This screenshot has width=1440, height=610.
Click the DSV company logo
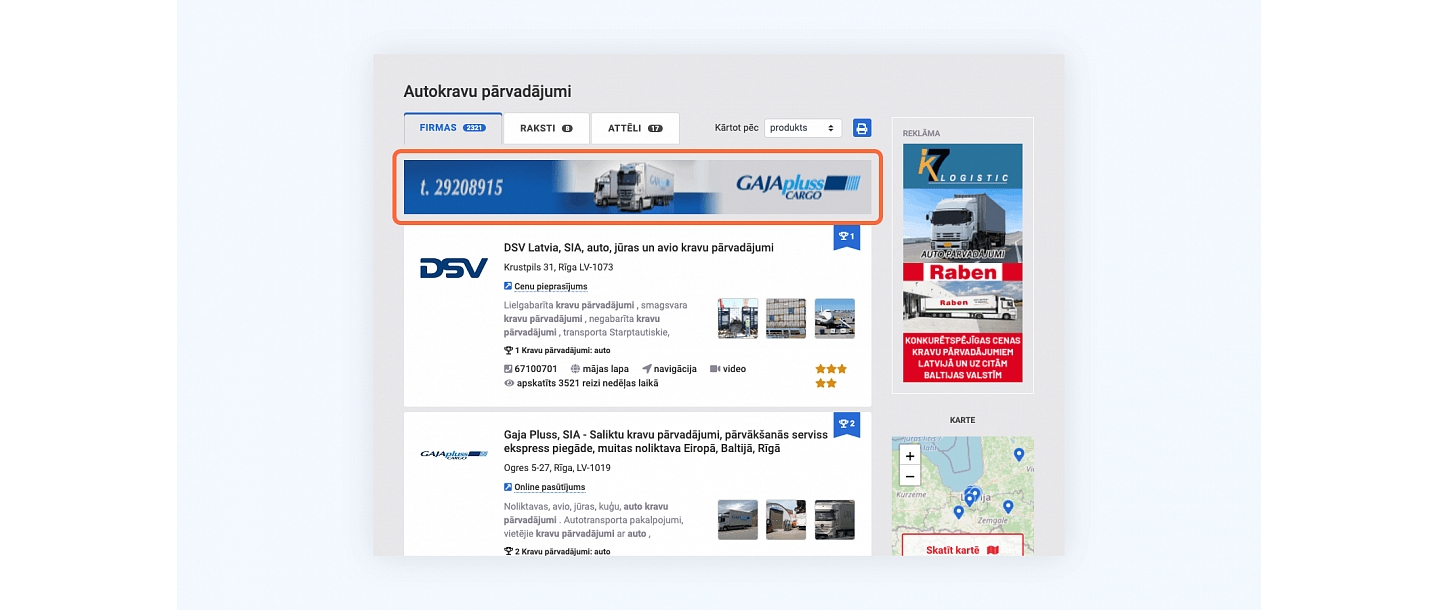click(x=453, y=268)
